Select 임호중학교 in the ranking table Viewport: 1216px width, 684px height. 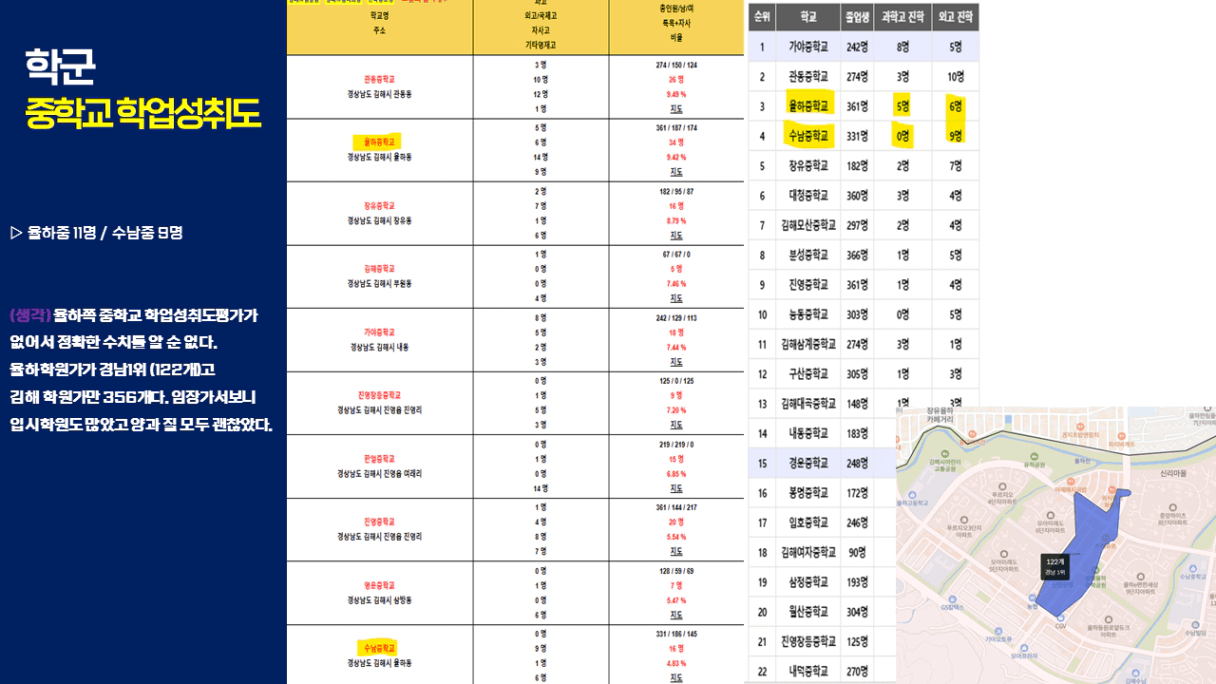808,522
